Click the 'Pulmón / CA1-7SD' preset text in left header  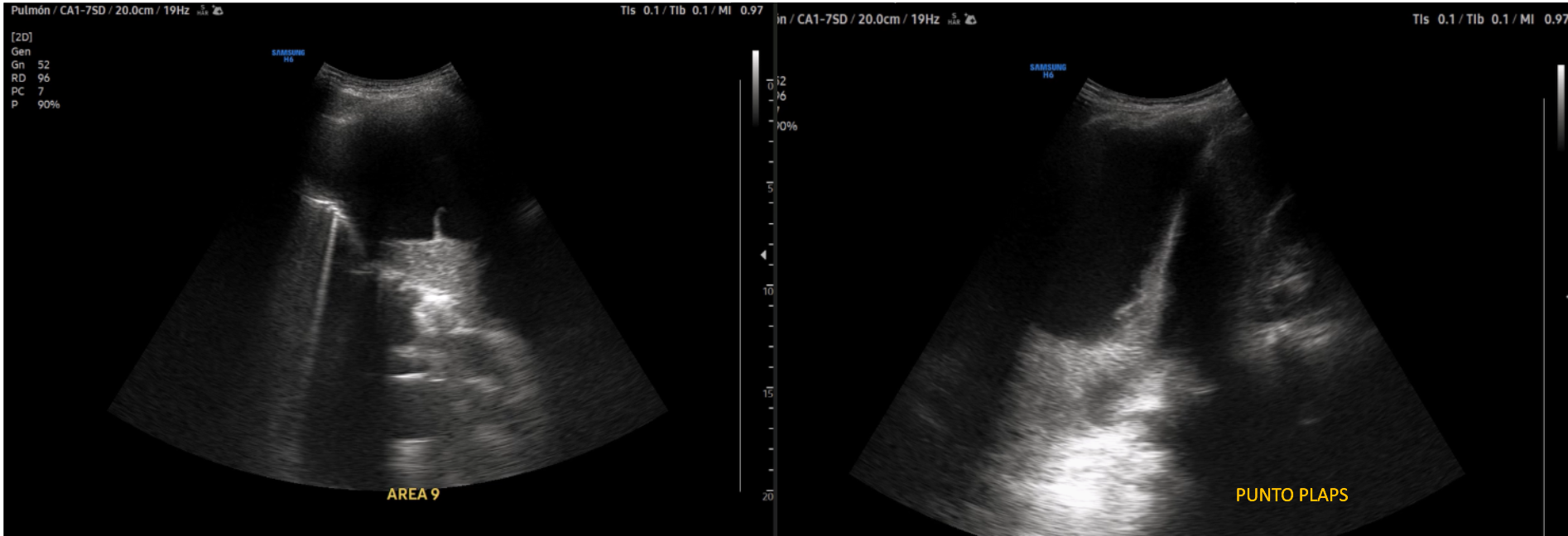58,11
